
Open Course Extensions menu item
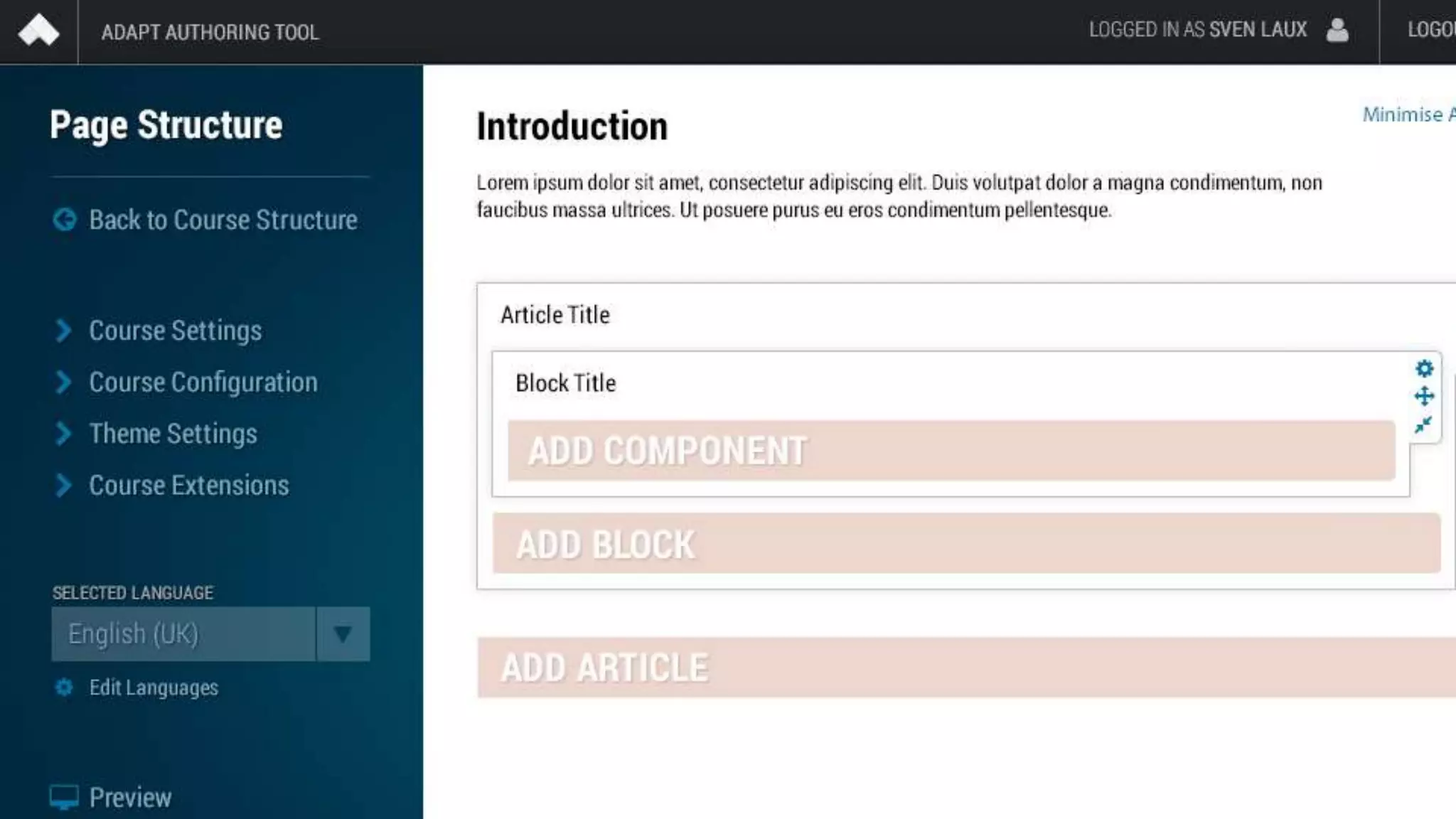pos(188,486)
